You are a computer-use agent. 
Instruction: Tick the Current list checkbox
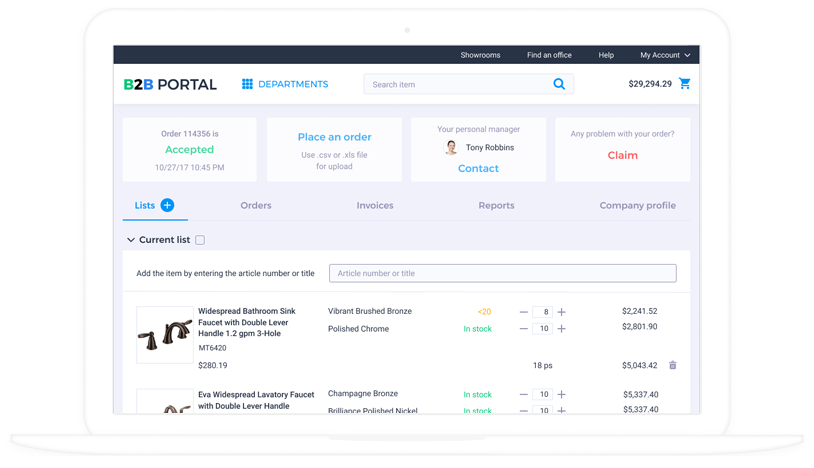pos(200,240)
